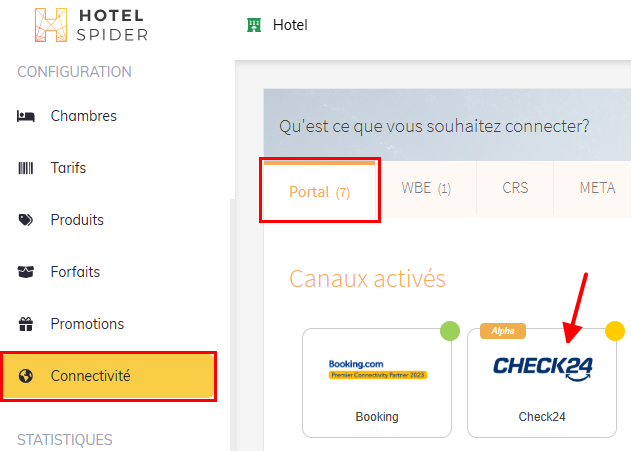Click the Hotel name in header
This screenshot has height=451, width=633.
click(290, 25)
